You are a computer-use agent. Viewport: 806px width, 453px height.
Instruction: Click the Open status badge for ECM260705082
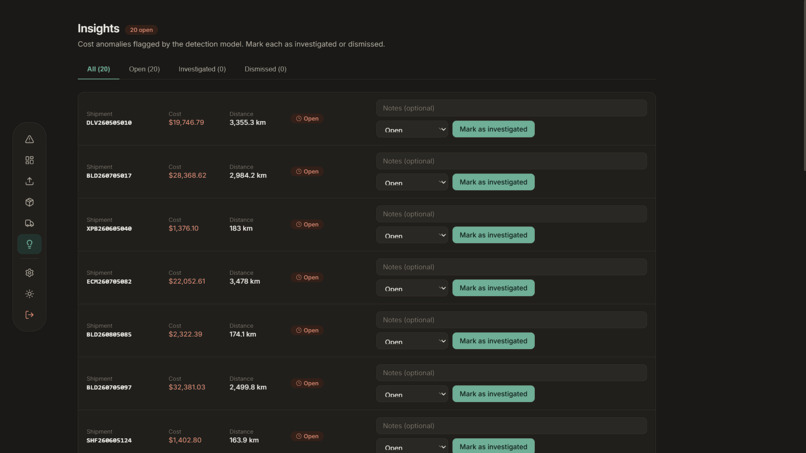click(307, 278)
